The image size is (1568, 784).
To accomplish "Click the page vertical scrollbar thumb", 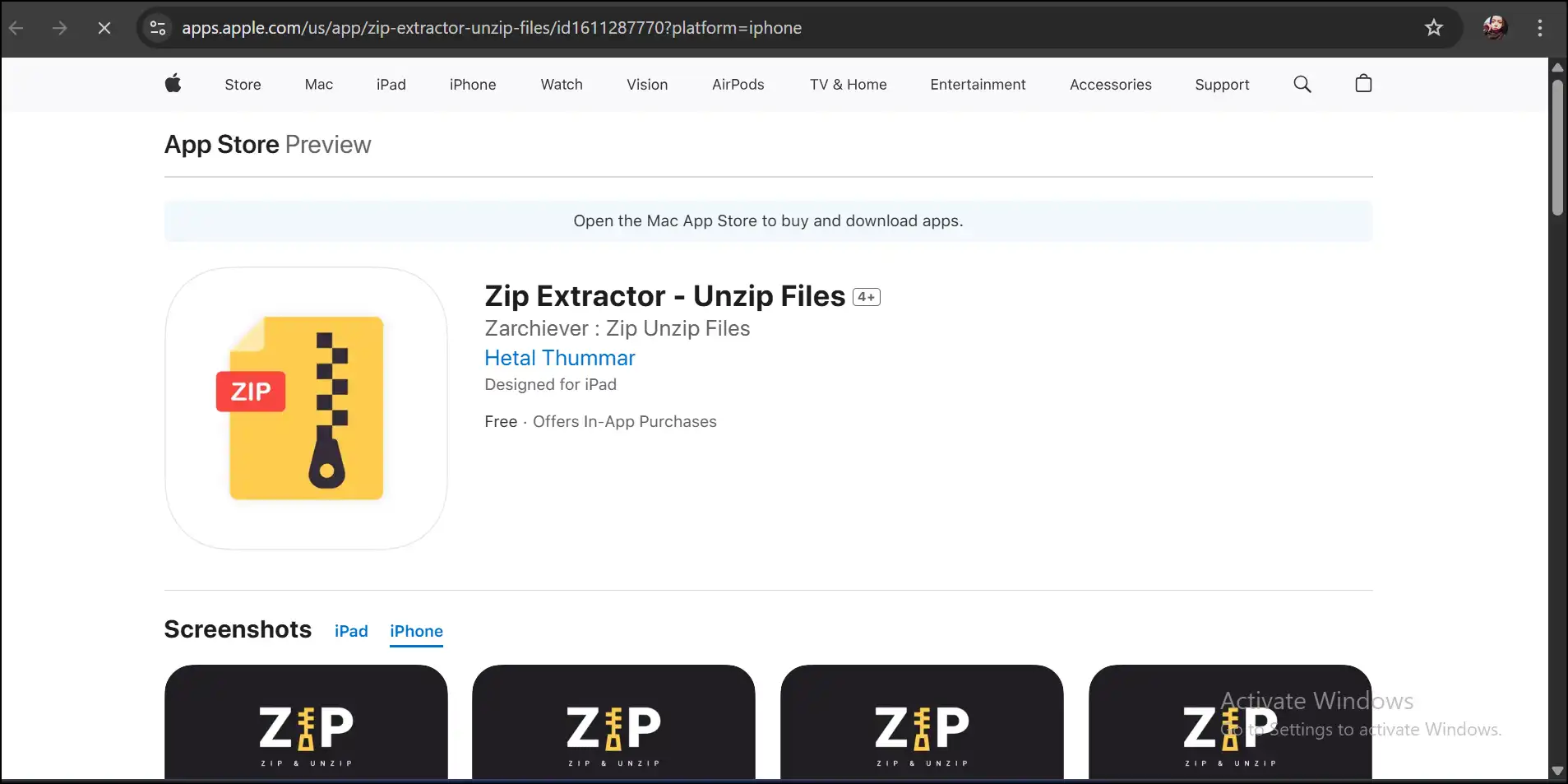I will [1557, 146].
